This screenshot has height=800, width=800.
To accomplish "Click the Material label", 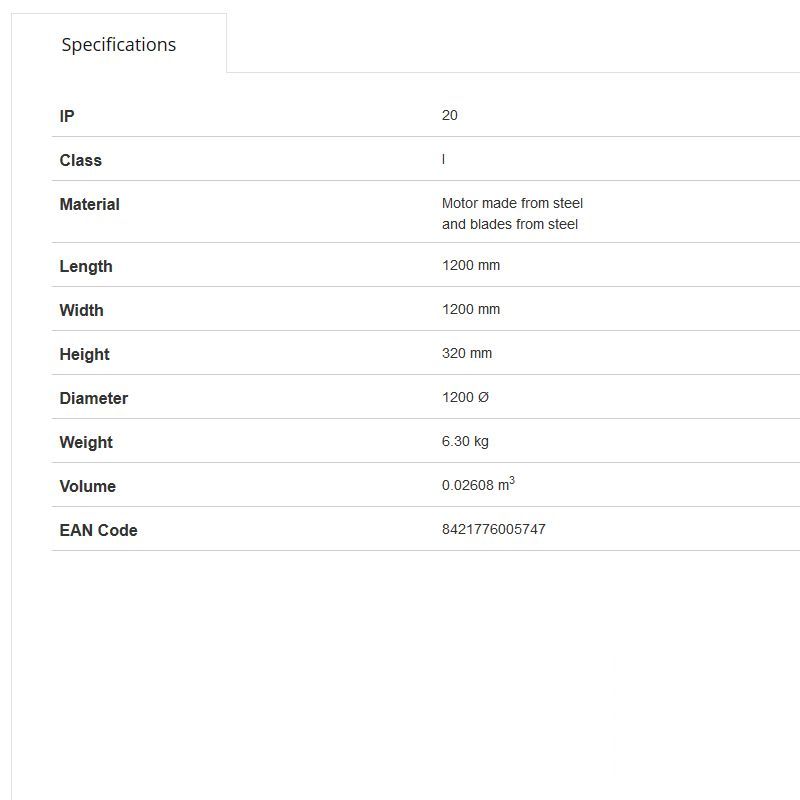I will pos(89,204).
